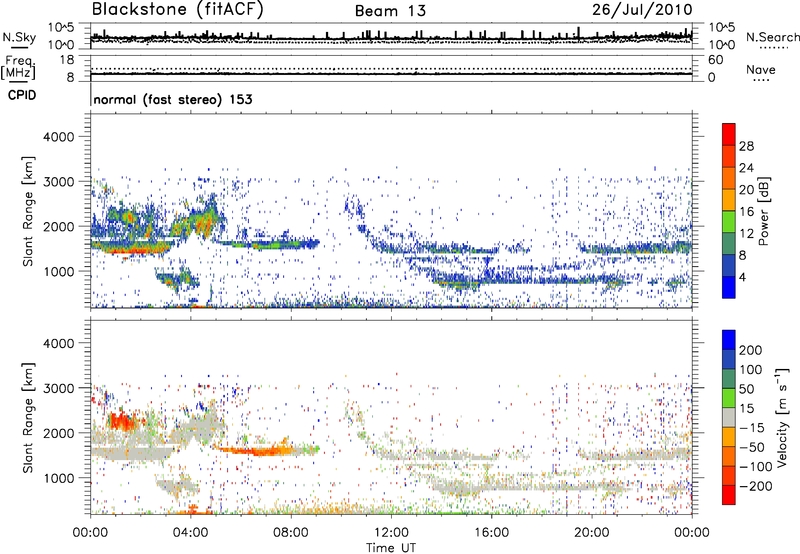Click the '18' tick on the frequency axis
Image resolution: width=800 pixels, height=554 pixels.
click(x=67, y=60)
